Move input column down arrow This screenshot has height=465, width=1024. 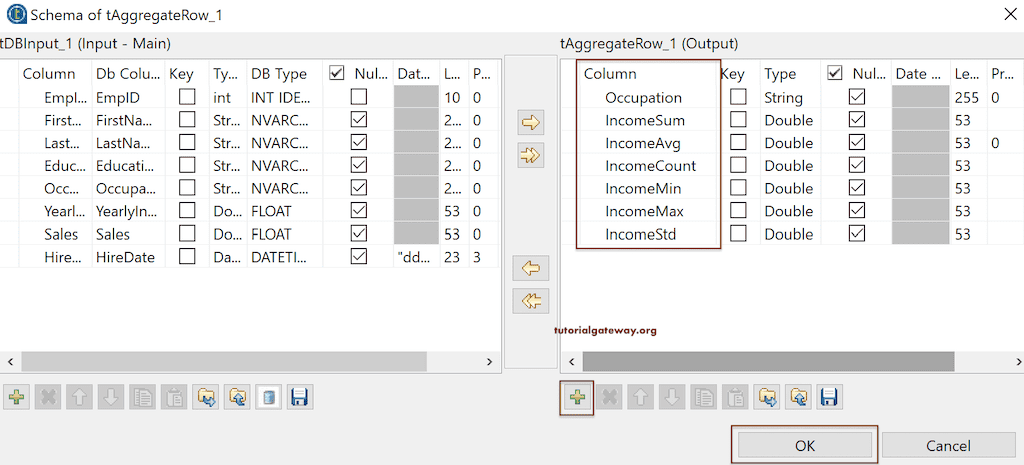coord(111,396)
